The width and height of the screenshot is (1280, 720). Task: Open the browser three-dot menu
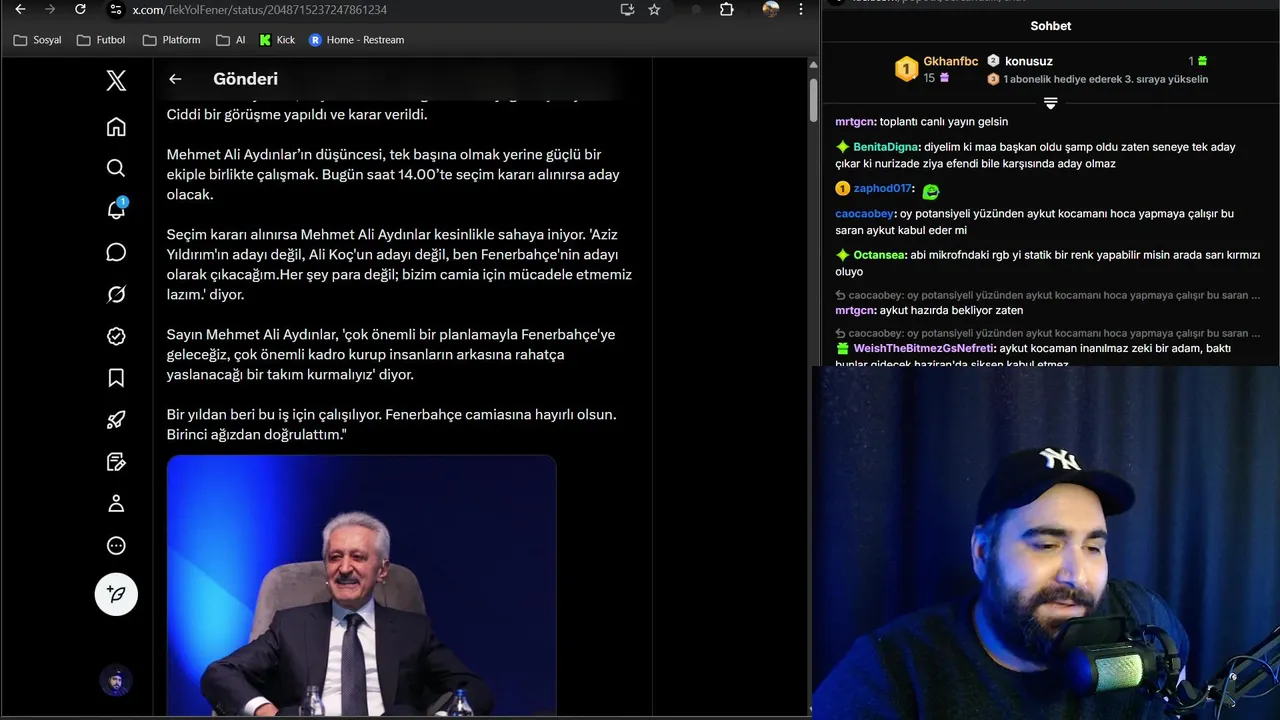pos(800,9)
